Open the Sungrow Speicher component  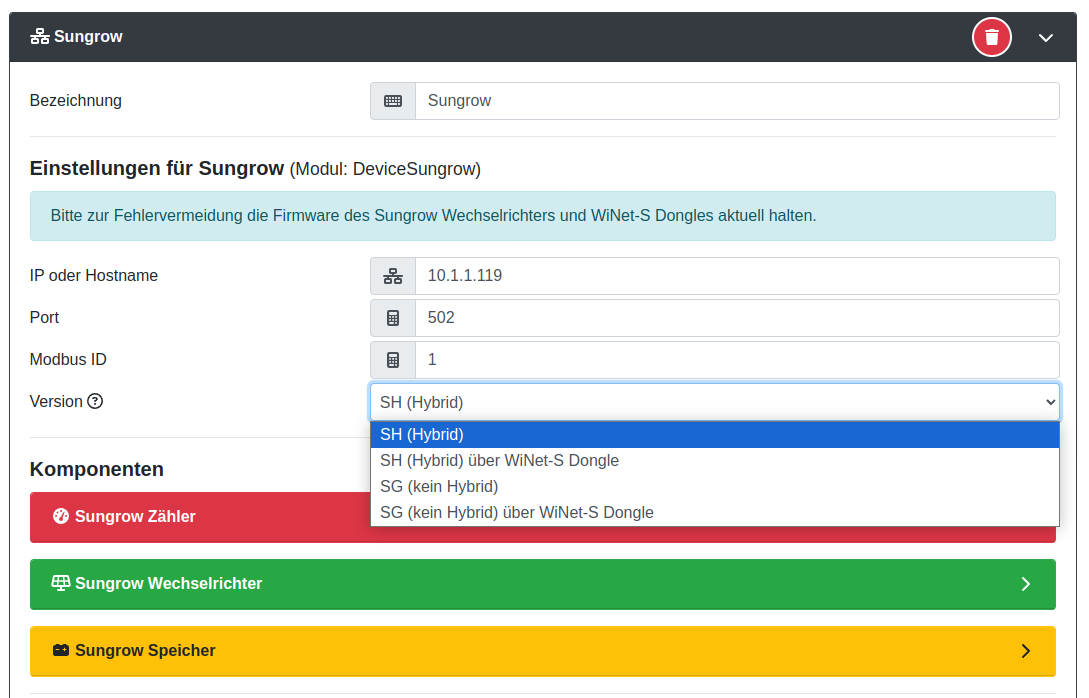[x=542, y=651]
